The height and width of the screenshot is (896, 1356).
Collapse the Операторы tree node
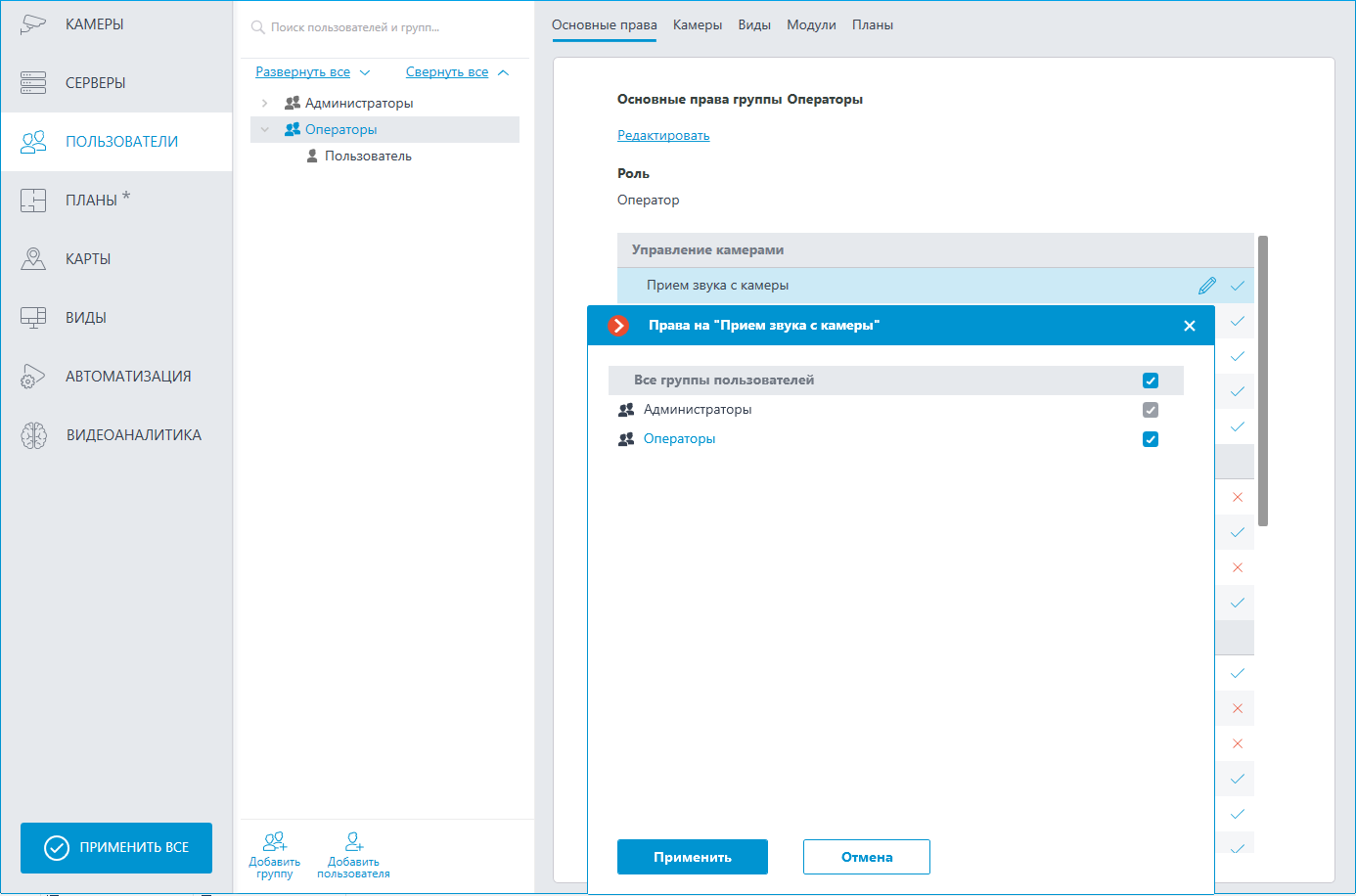point(264,129)
